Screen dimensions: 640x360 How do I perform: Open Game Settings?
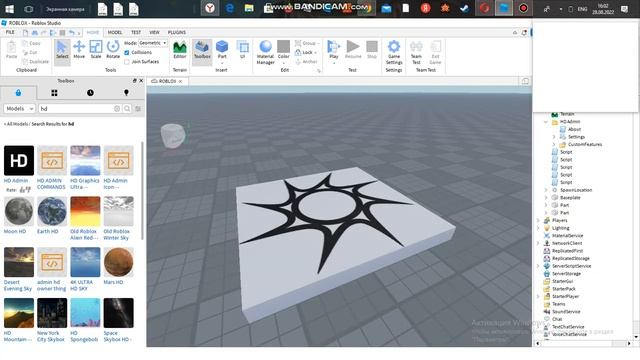click(x=394, y=52)
